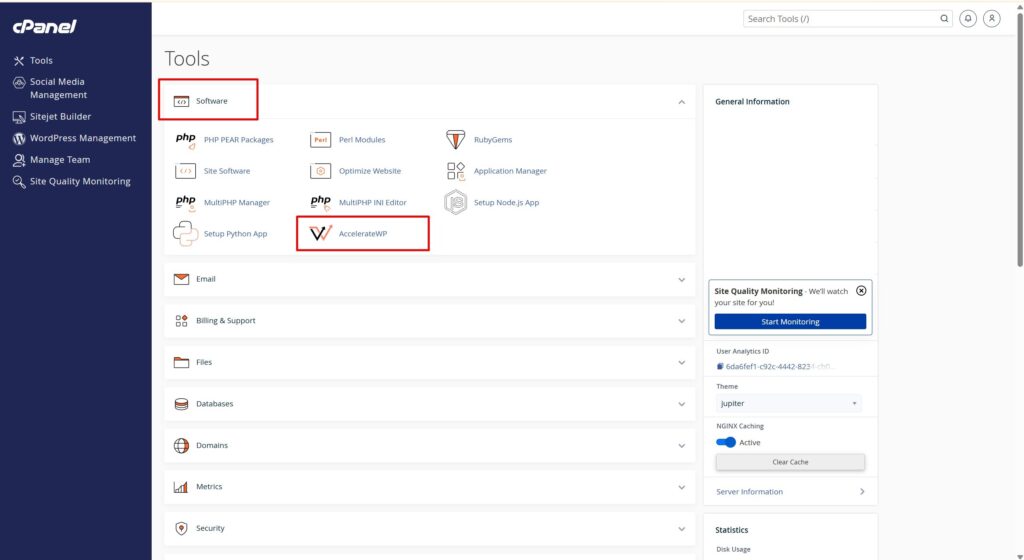Viewport: 1024px width, 560px height.
Task: Open WordPress Management in sidebar
Action: [82, 138]
